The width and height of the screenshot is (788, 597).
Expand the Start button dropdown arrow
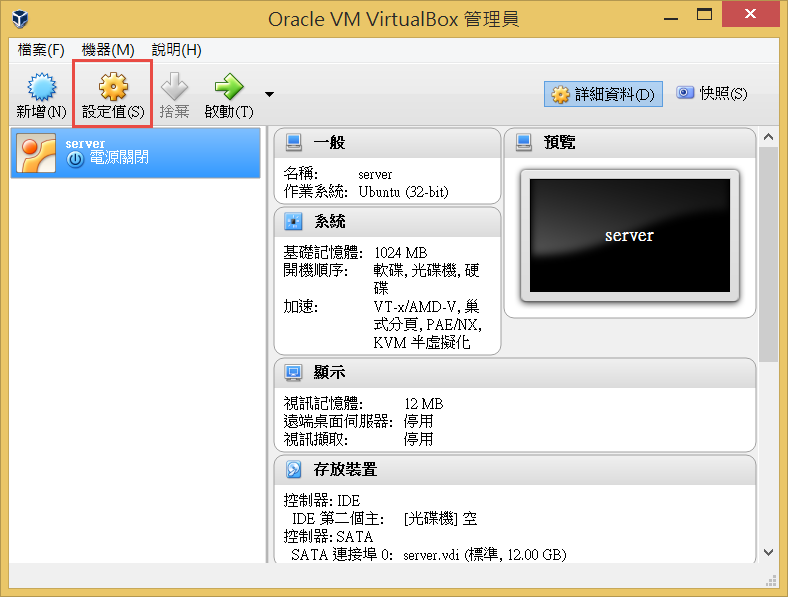tap(269, 94)
